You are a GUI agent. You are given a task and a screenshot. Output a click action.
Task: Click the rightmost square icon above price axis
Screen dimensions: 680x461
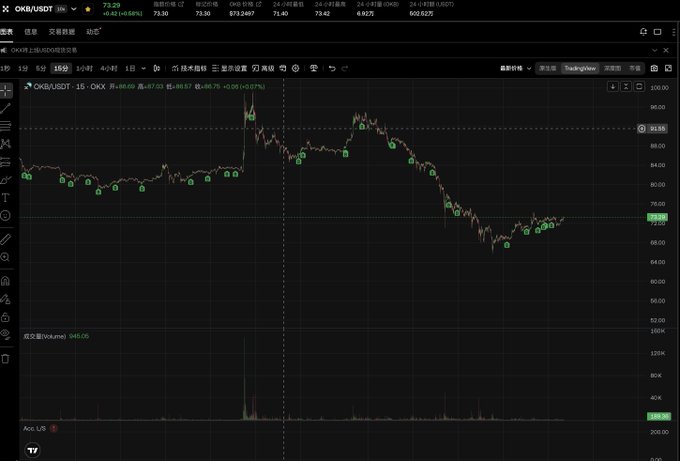click(x=639, y=87)
